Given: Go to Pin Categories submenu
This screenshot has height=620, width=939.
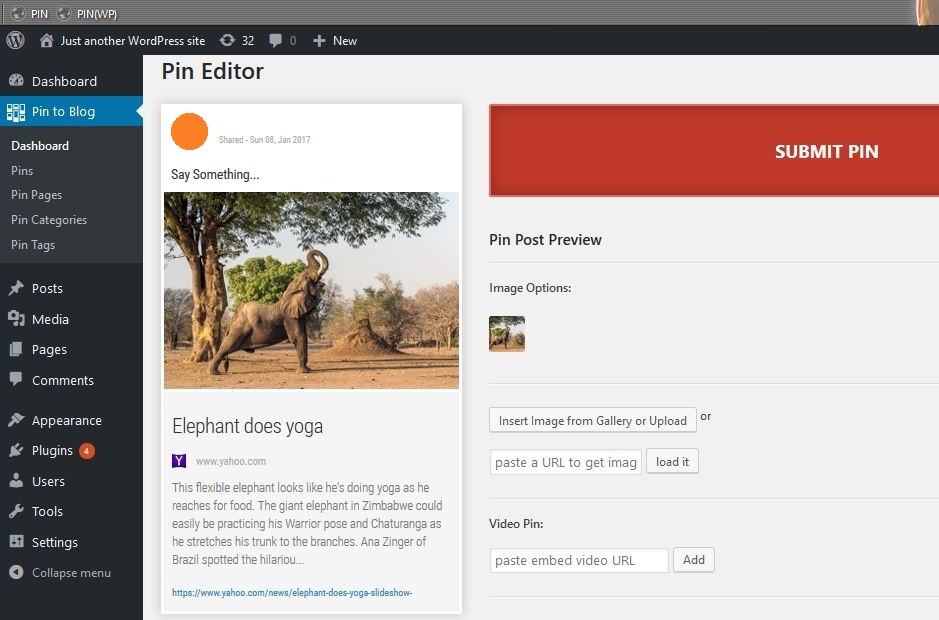Looking at the screenshot, I should [x=49, y=220].
